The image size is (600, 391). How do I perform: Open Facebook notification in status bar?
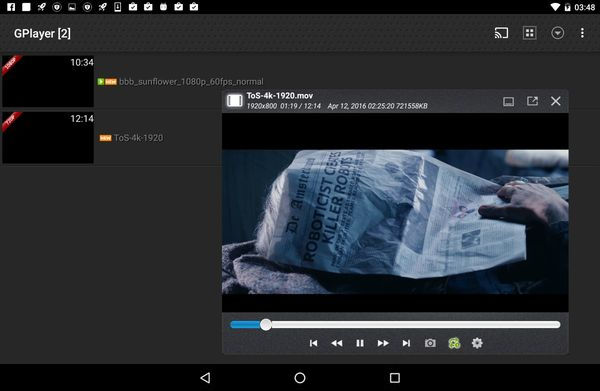(x=11, y=7)
